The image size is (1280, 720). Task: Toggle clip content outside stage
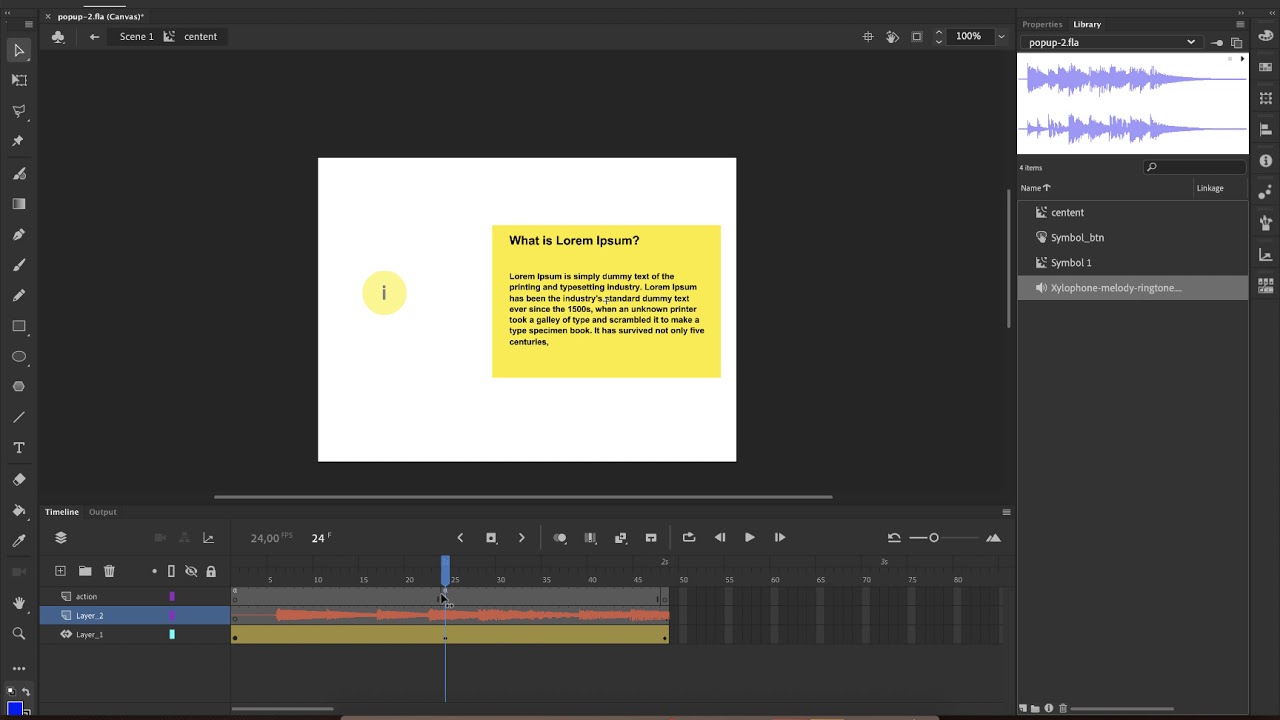coord(917,37)
